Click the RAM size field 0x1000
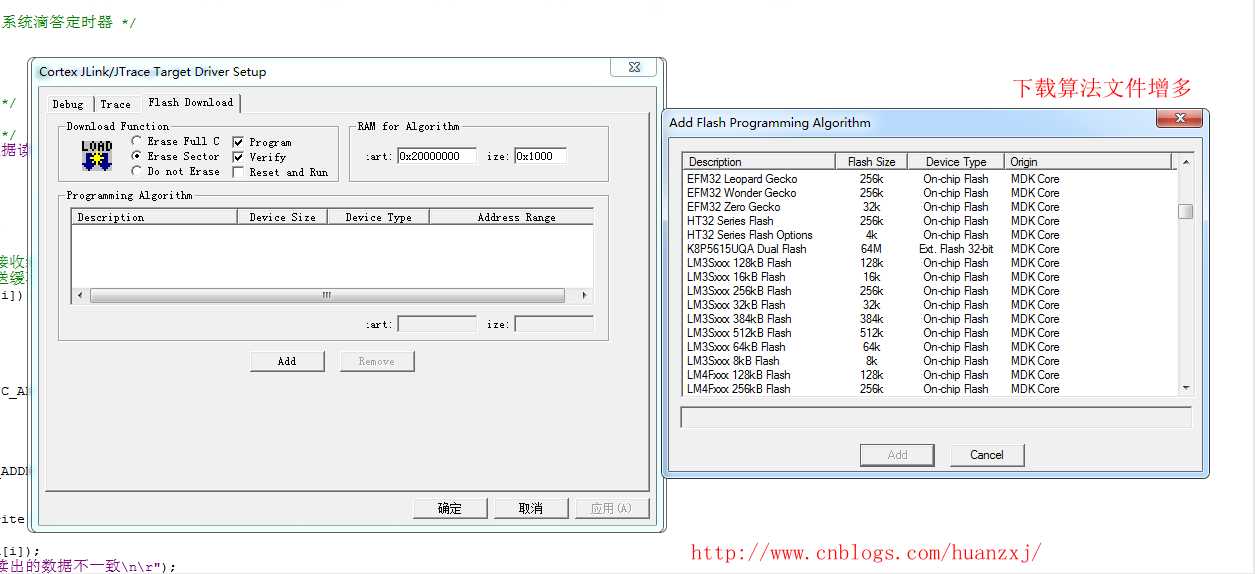Image resolution: width=1255 pixels, height=574 pixels. [541, 156]
